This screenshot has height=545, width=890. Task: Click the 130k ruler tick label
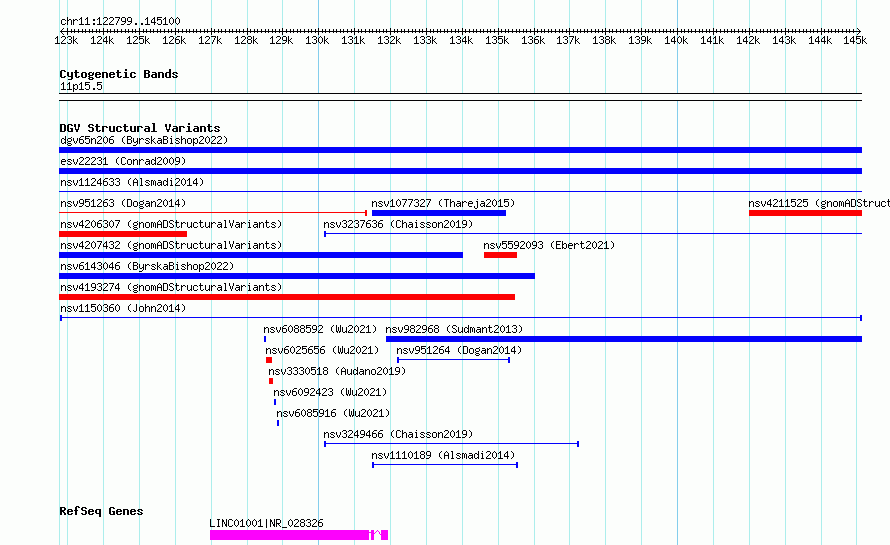(317, 40)
